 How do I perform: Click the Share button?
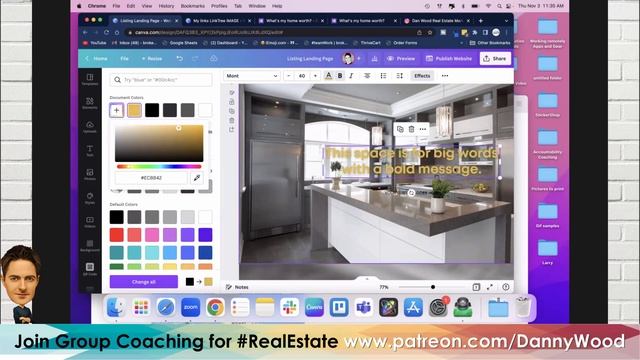(495, 58)
